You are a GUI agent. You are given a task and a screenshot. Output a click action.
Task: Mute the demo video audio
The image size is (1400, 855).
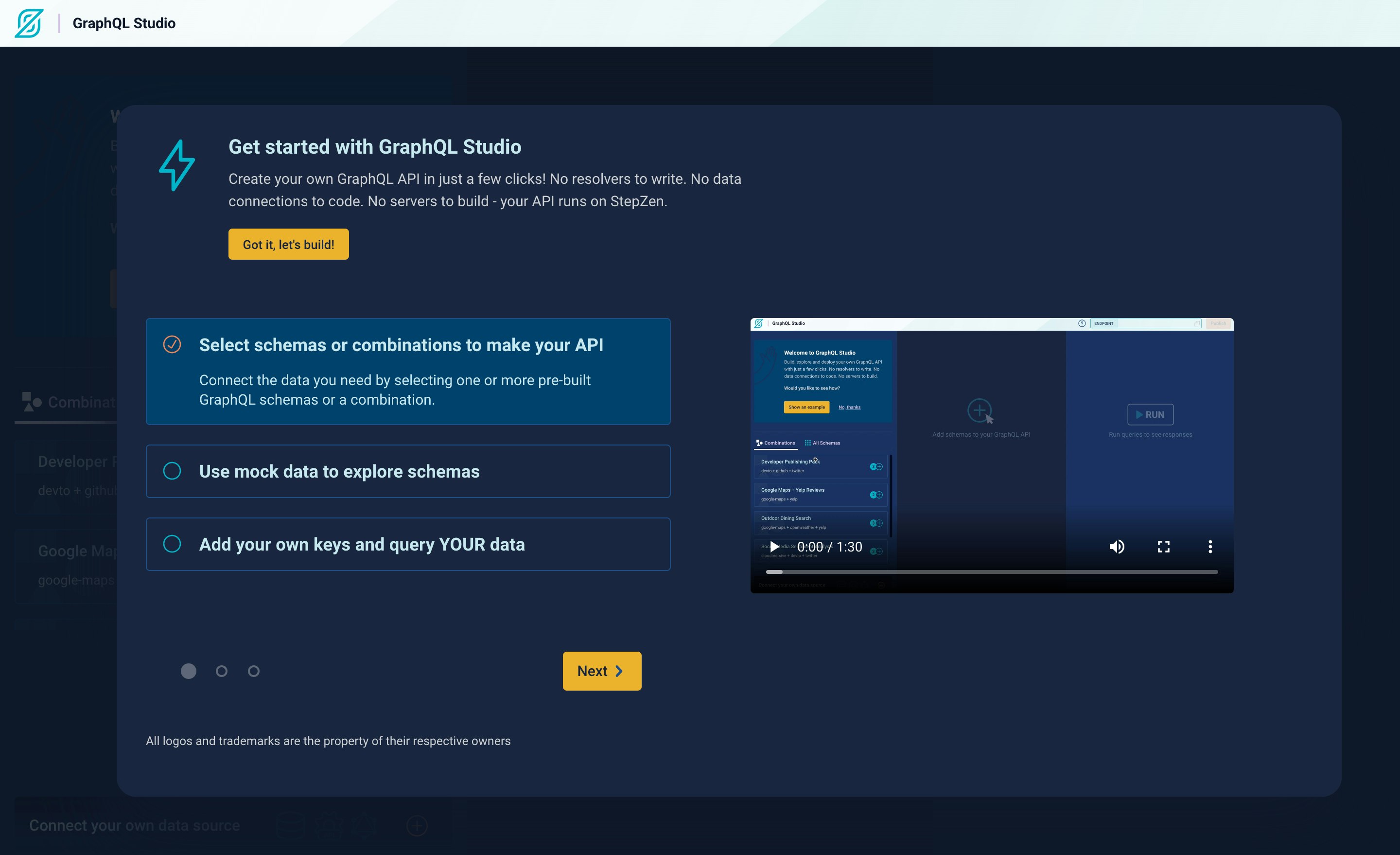pyautogui.click(x=1117, y=546)
